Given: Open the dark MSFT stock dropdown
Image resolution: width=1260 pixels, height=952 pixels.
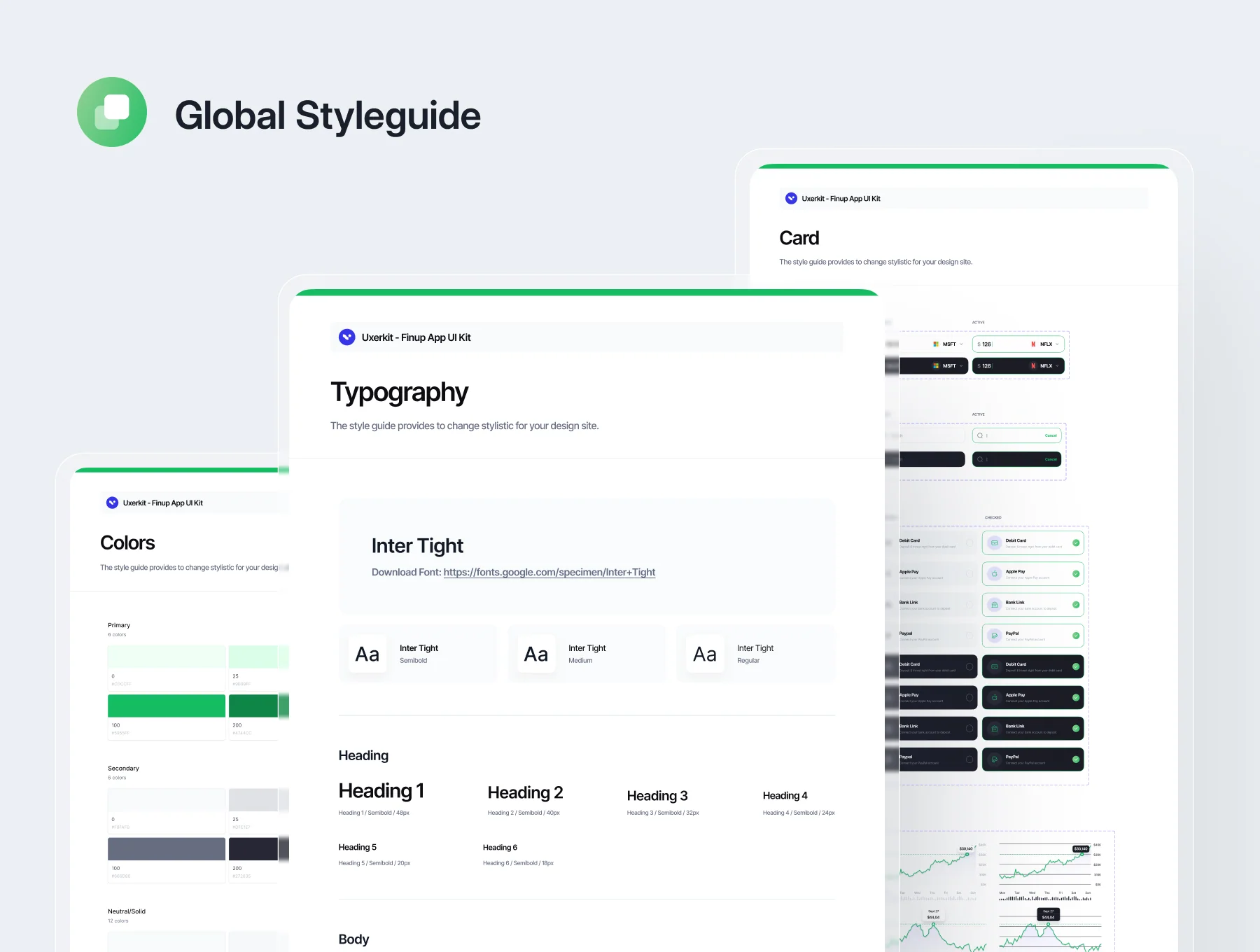Looking at the screenshot, I should (961, 366).
